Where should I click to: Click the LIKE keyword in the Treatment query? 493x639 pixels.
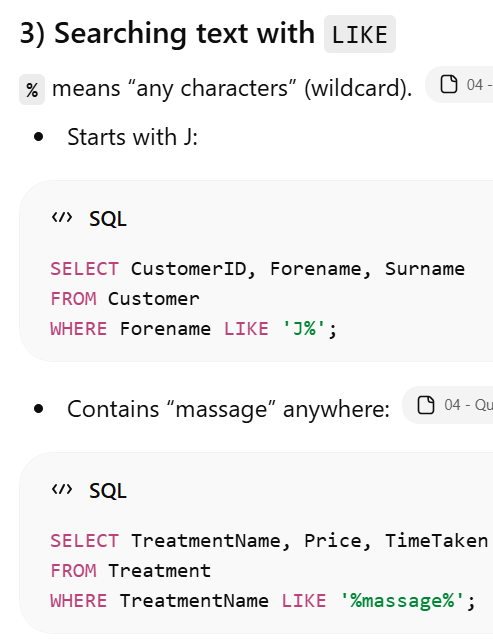tap(304, 601)
